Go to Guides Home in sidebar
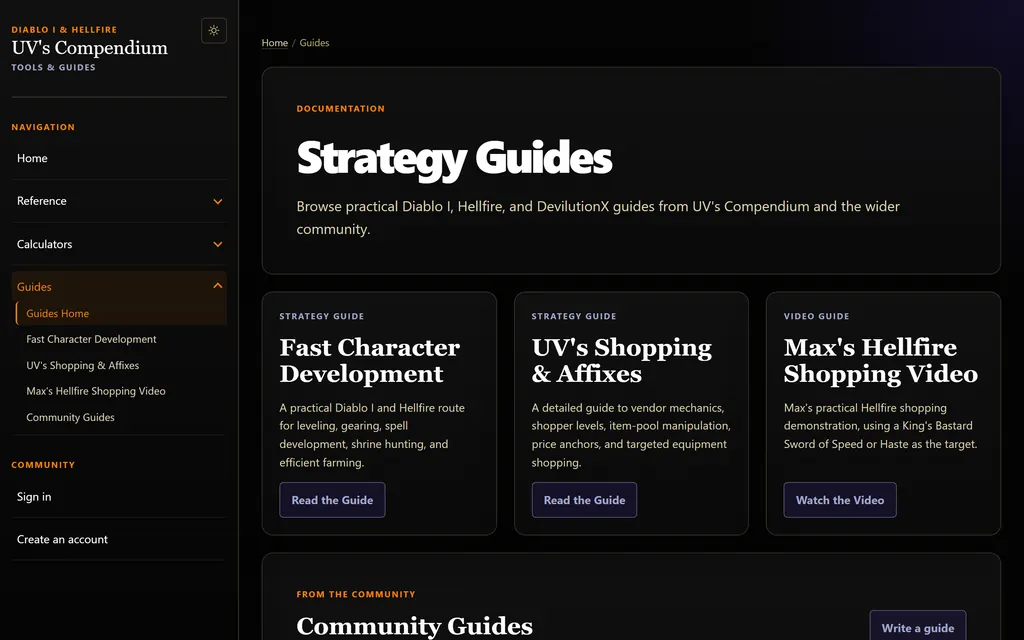 point(121,313)
